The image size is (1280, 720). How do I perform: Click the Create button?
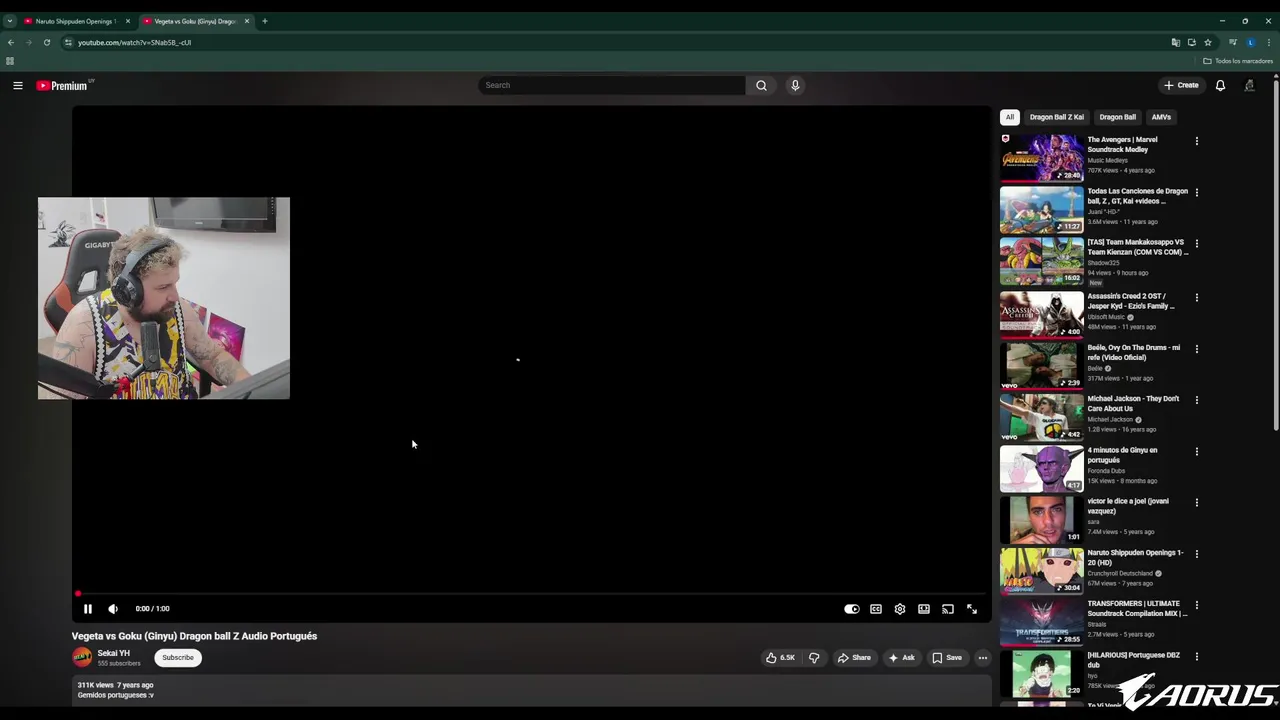point(1181,85)
